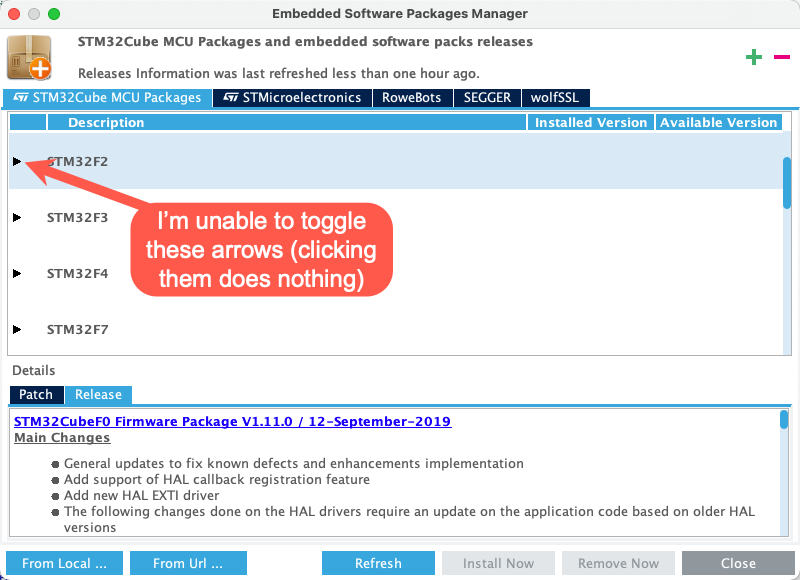800x580 pixels.
Task: Click the red close window button
Action: click(14, 14)
